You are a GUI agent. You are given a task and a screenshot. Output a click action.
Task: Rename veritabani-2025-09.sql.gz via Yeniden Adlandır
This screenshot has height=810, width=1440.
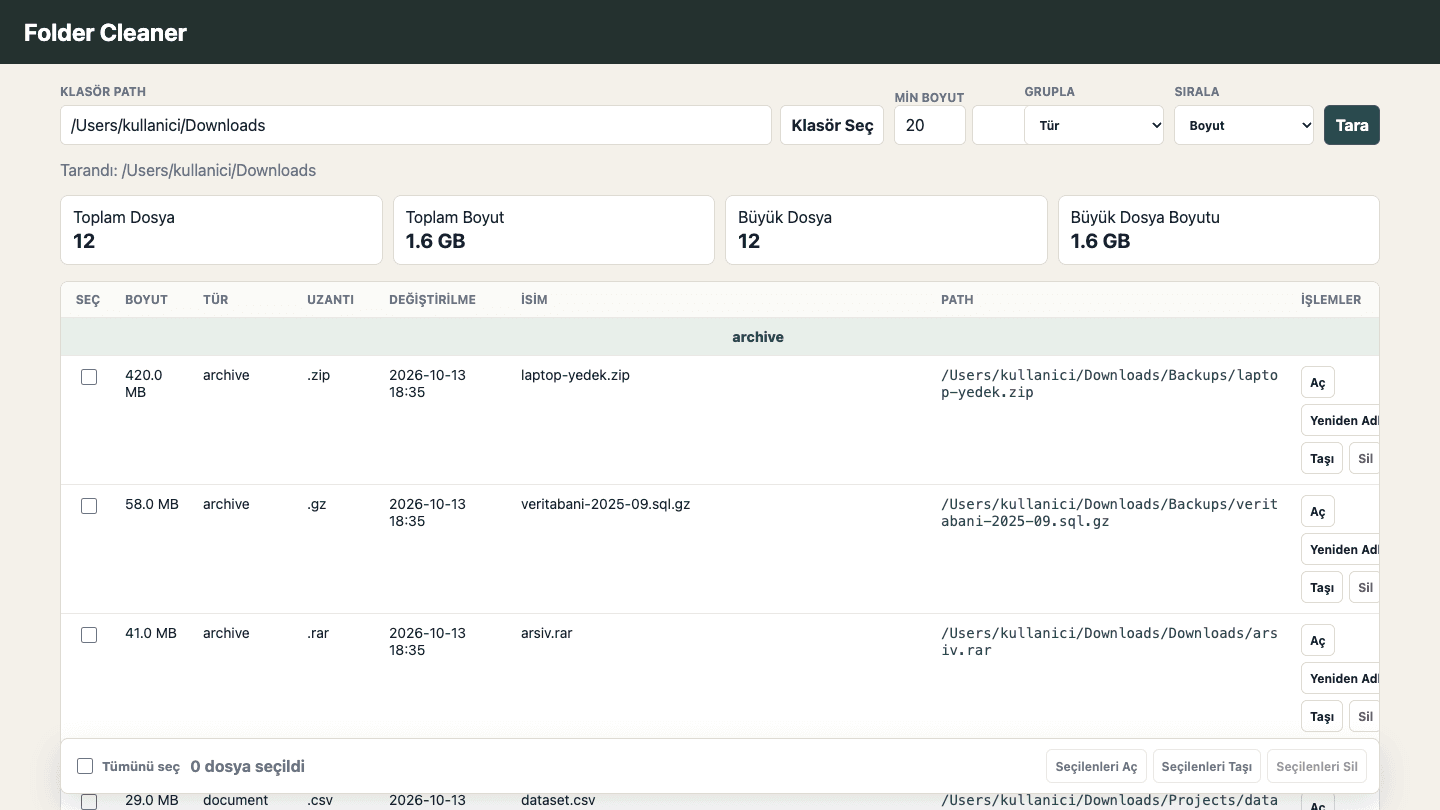pos(1340,550)
